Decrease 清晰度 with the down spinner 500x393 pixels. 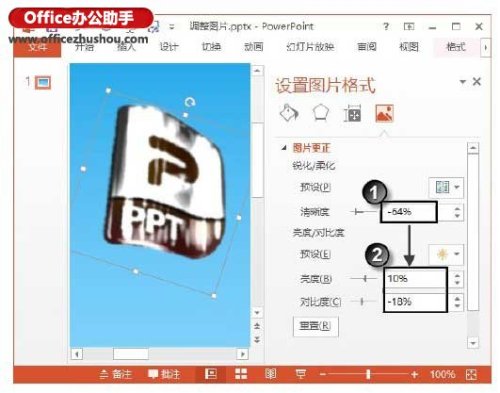click(457, 216)
